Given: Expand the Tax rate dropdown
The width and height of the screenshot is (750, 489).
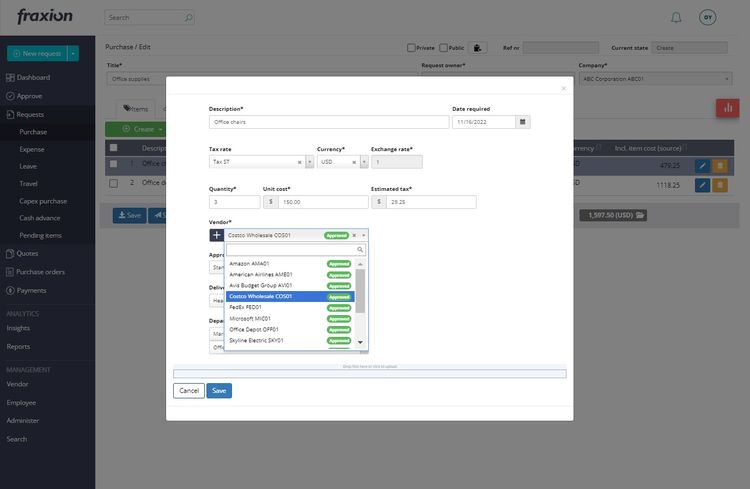Looking at the screenshot, I should tap(309, 162).
